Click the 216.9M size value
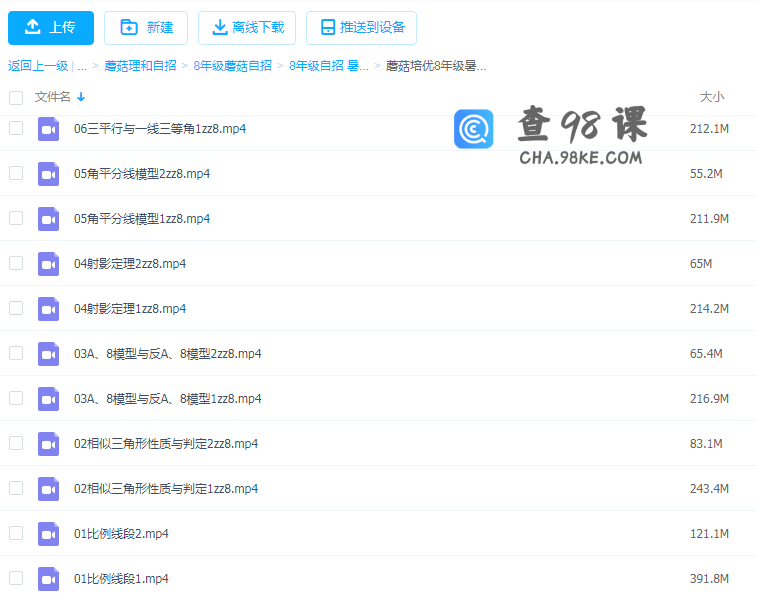The height and width of the screenshot is (595, 757). click(709, 399)
